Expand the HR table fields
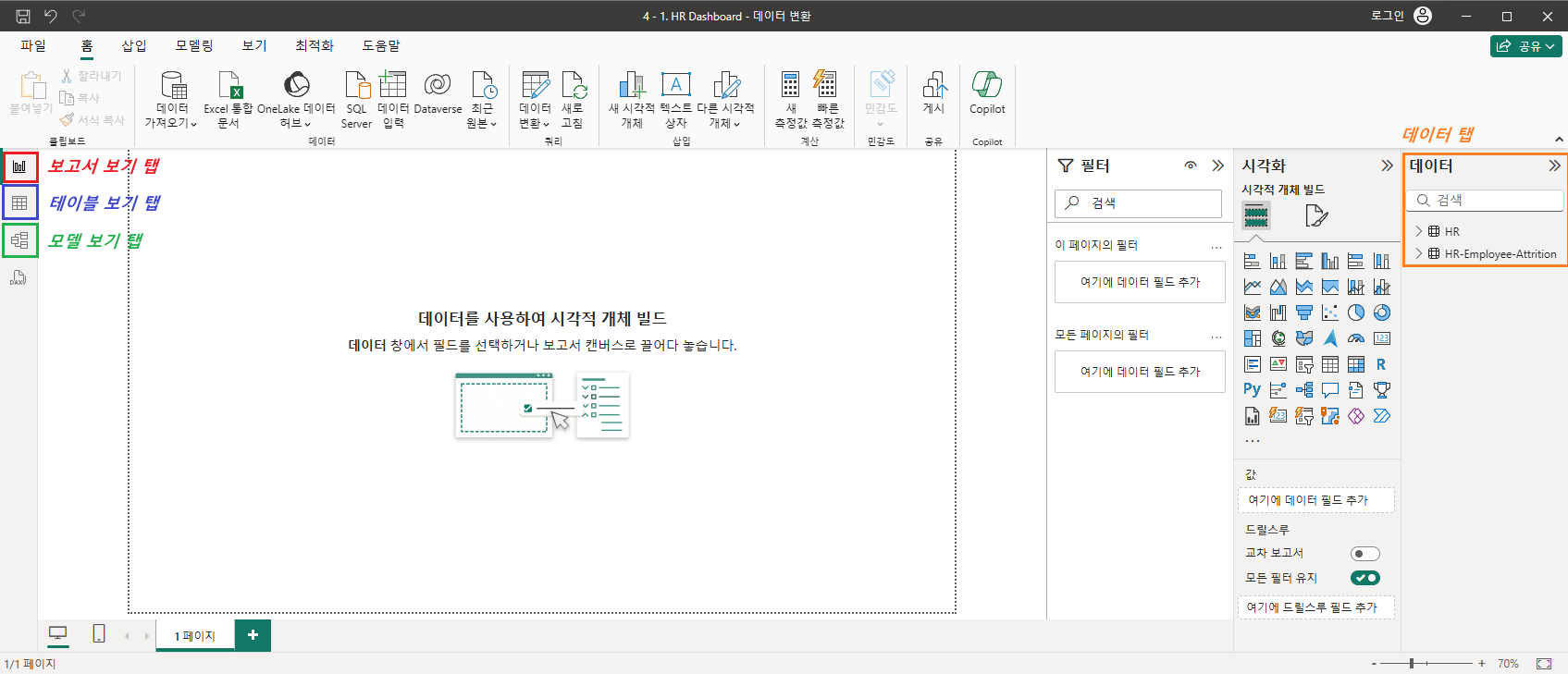The height and width of the screenshot is (674, 1568). click(1419, 231)
